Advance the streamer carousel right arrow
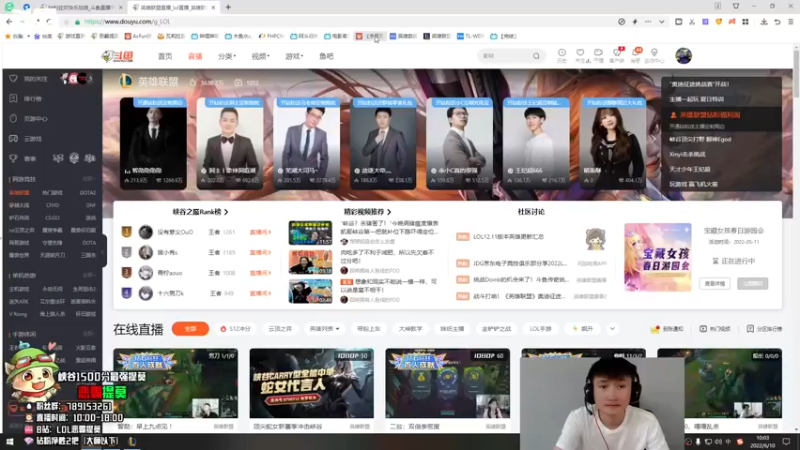800x450 pixels. 653,138
